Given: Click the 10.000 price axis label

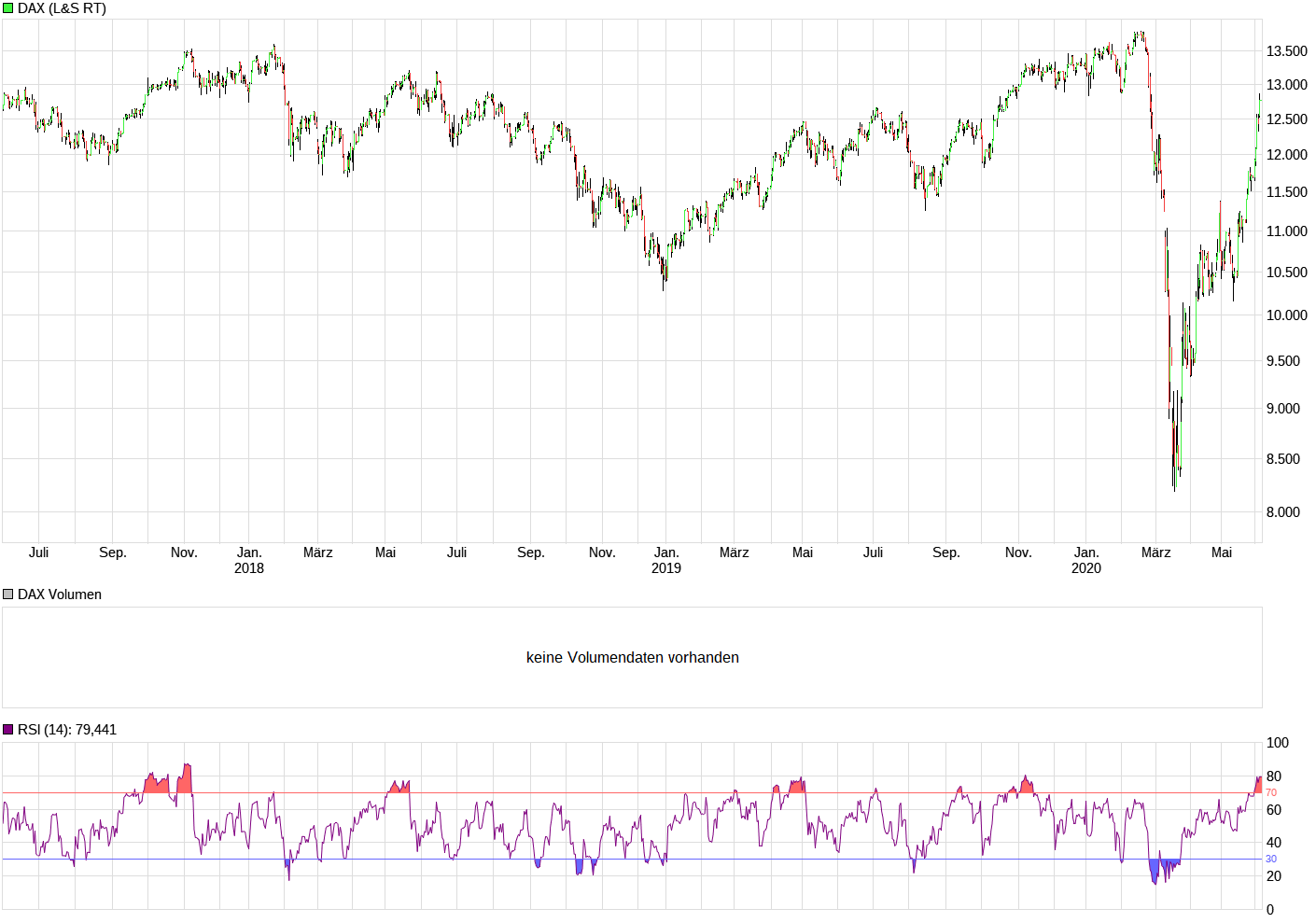Looking at the screenshot, I should 1287,315.
